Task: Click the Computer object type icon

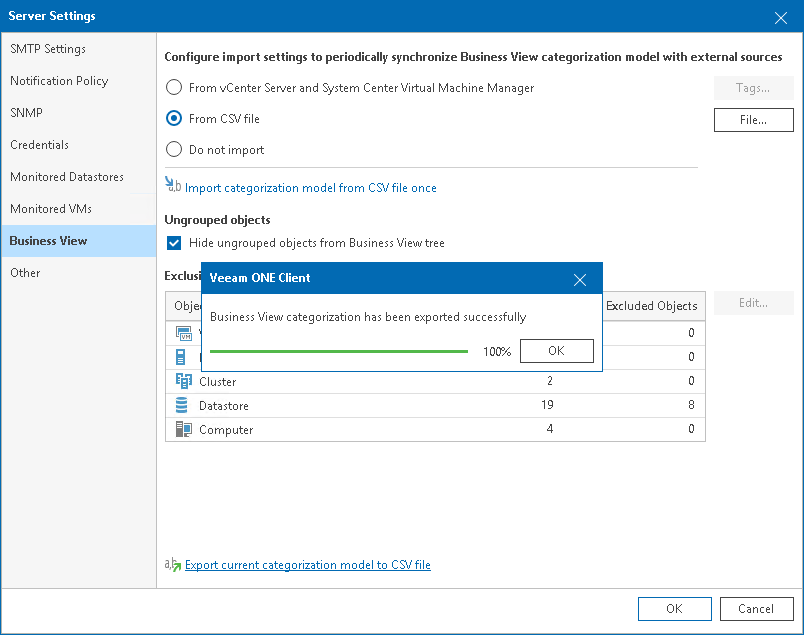Action: 183,429
